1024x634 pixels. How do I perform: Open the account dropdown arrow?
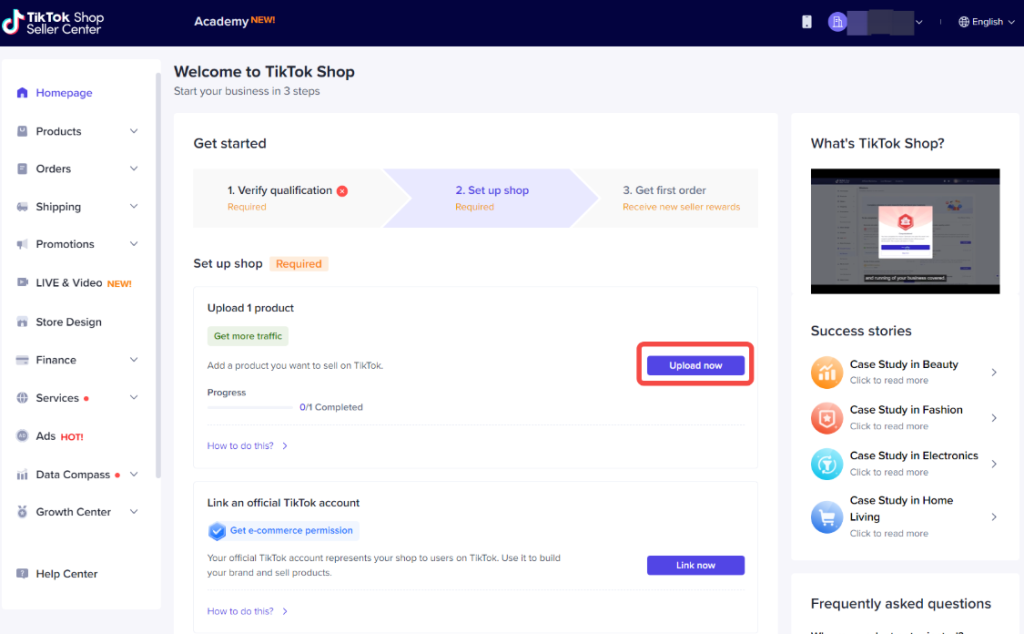[x=919, y=22]
